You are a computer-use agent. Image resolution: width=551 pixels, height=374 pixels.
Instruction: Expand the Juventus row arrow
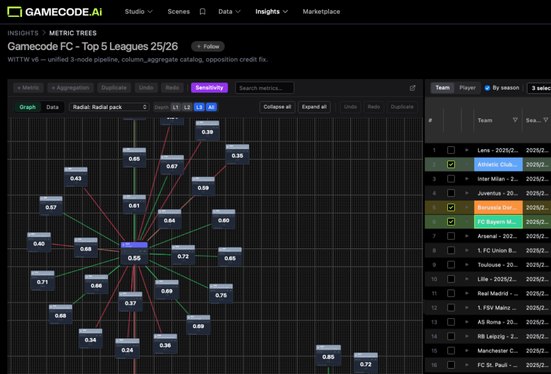click(467, 193)
